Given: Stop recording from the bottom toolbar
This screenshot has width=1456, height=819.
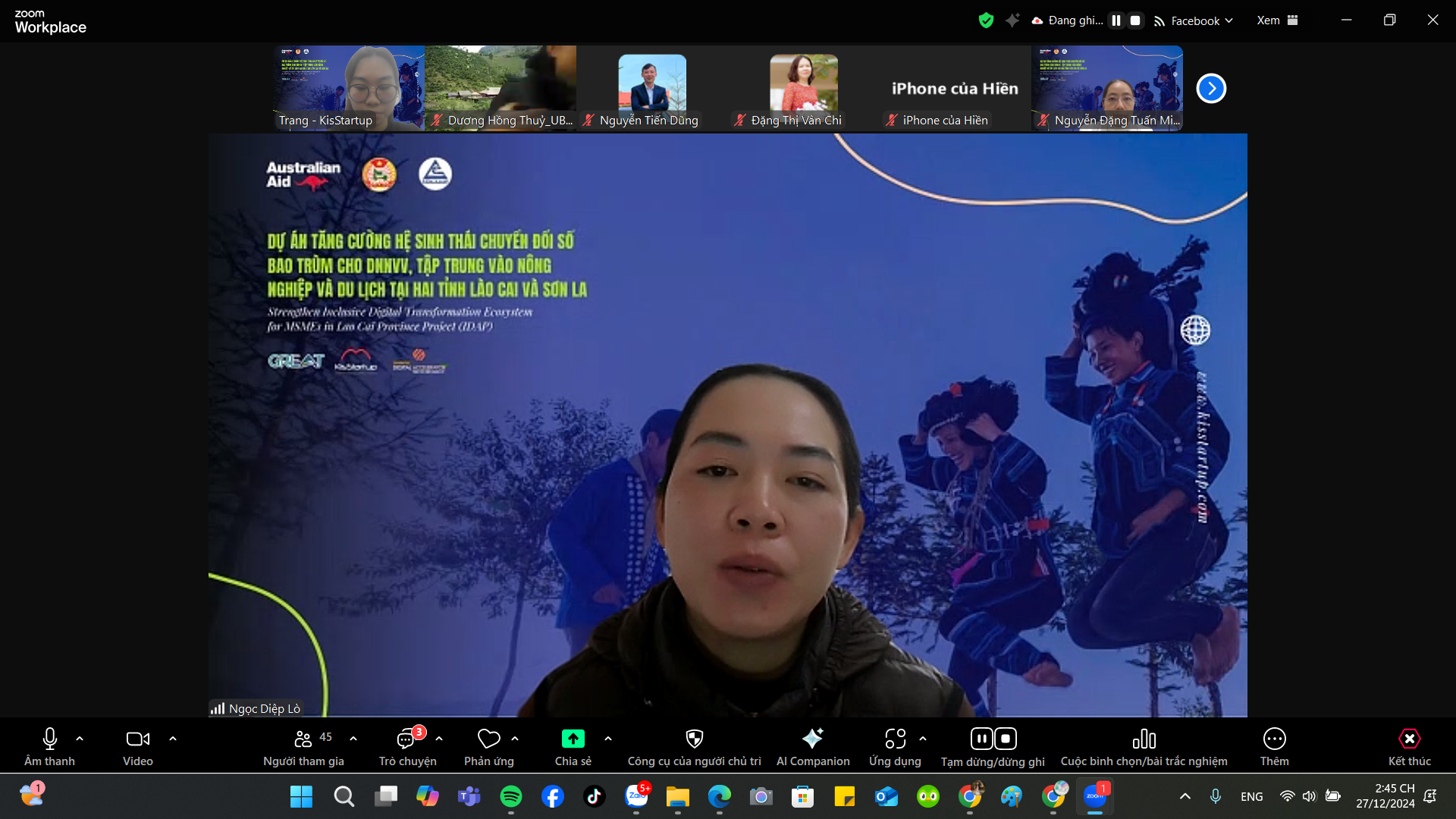Looking at the screenshot, I should [x=1006, y=739].
